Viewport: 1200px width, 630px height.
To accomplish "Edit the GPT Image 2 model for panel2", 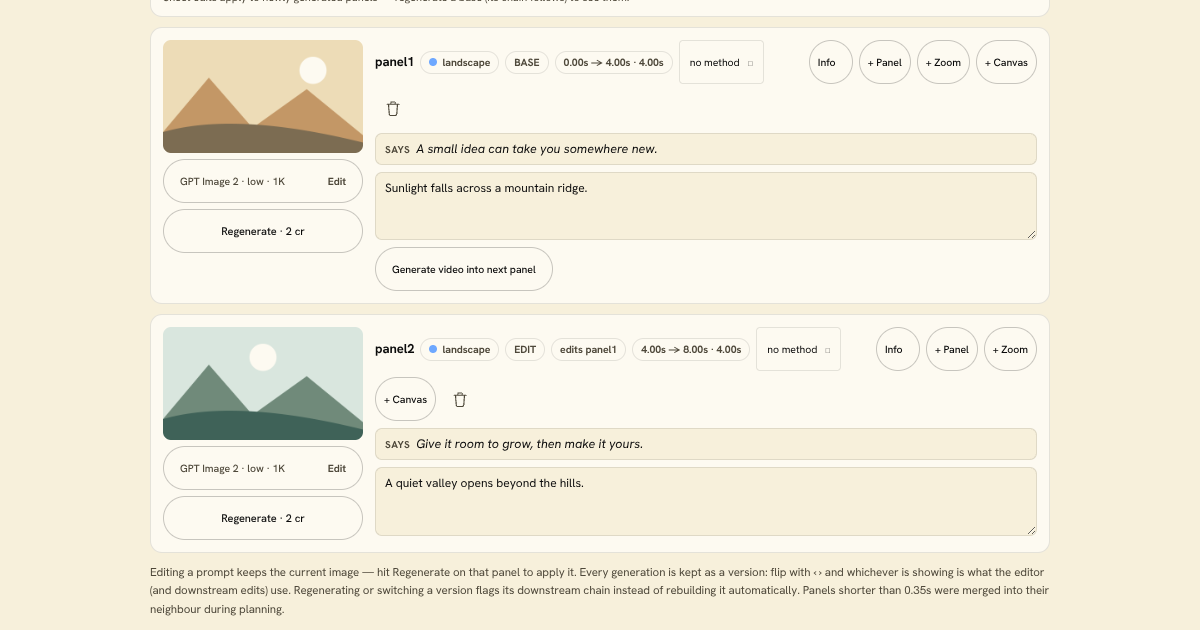I will click(x=263, y=468).
